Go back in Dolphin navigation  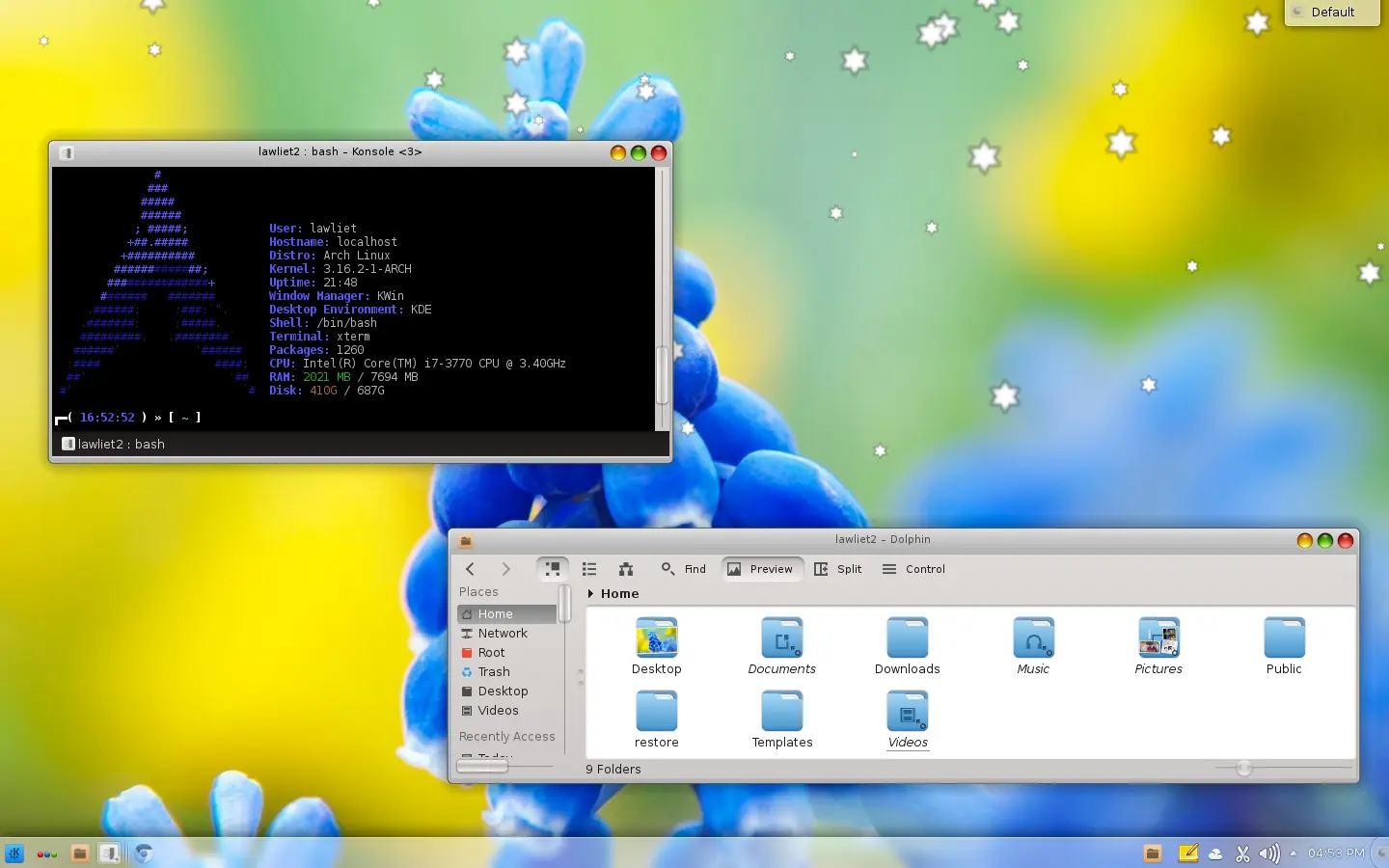click(x=470, y=569)
